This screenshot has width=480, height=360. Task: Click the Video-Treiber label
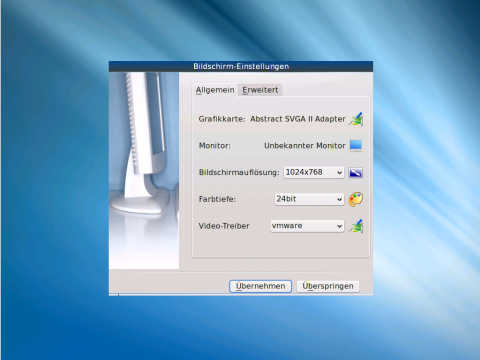click(224, 226)
